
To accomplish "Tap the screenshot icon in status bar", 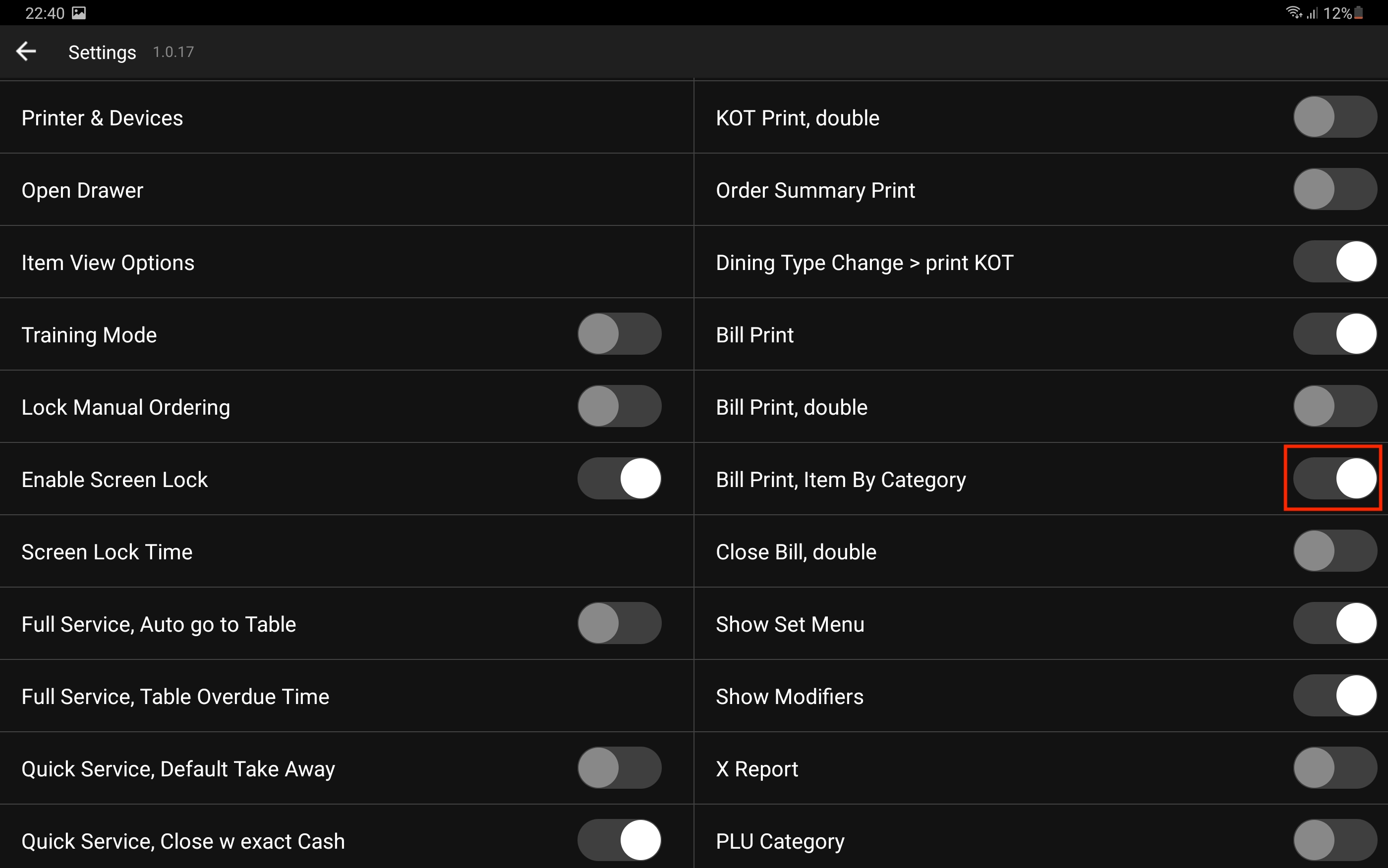I will tap(79, 12).
